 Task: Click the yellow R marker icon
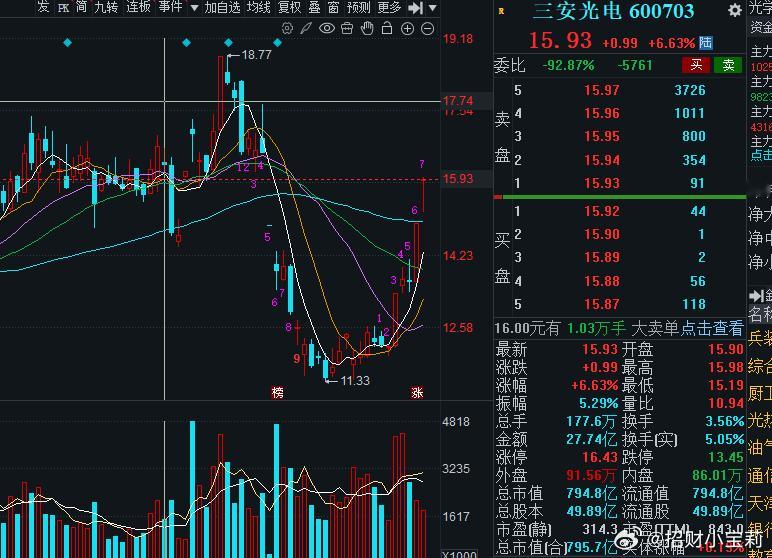(501, 11)
